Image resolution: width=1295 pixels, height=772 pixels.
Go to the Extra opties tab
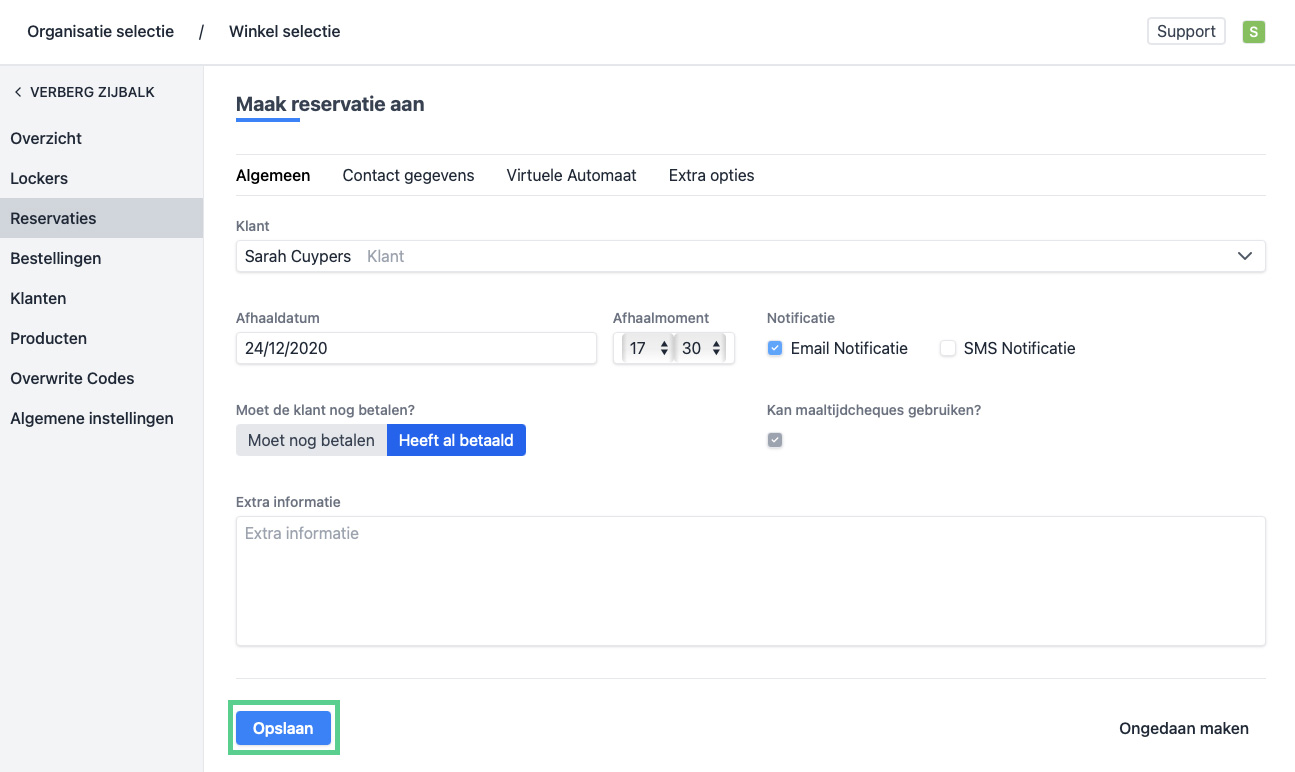tap(711, 175)
